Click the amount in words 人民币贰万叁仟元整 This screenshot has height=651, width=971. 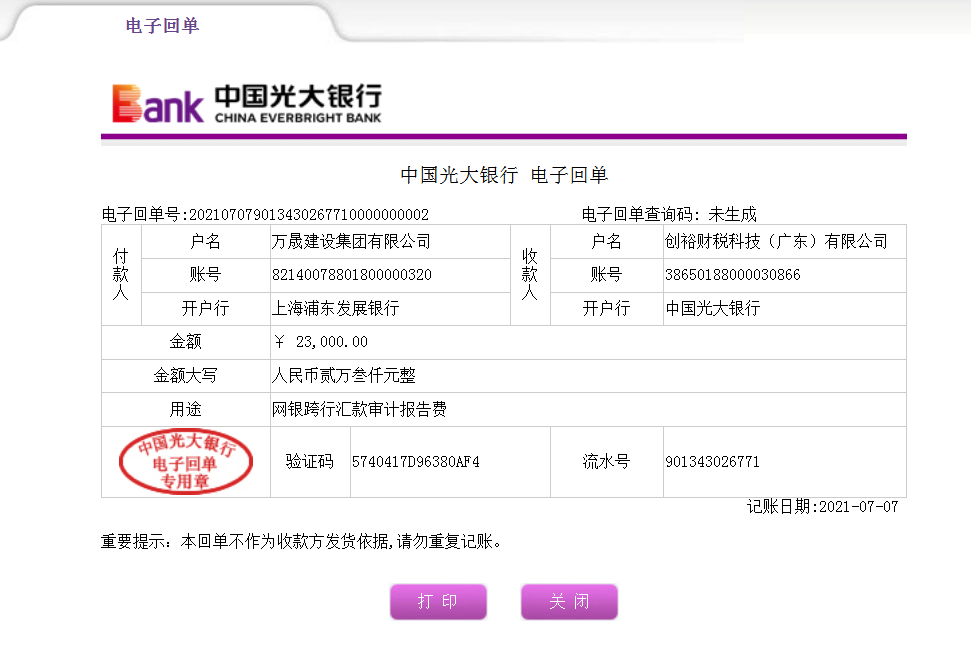tap(344, 375)
